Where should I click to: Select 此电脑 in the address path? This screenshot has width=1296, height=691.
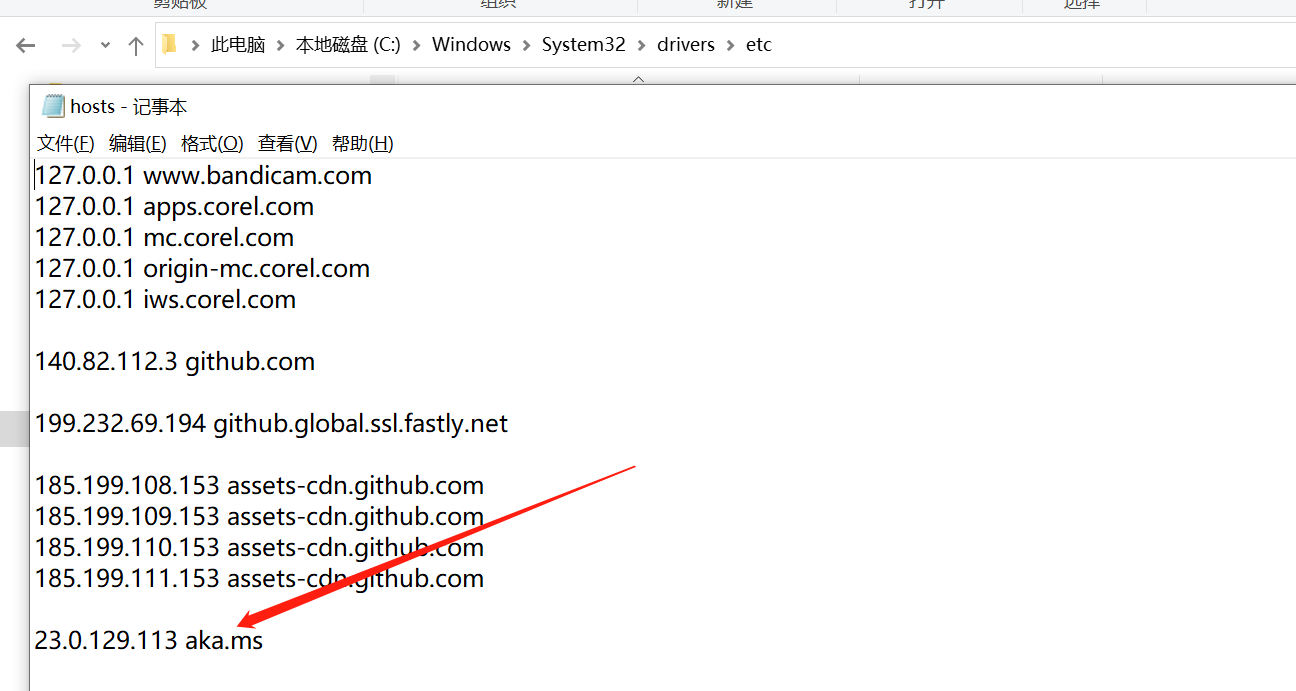coord(238,45)
